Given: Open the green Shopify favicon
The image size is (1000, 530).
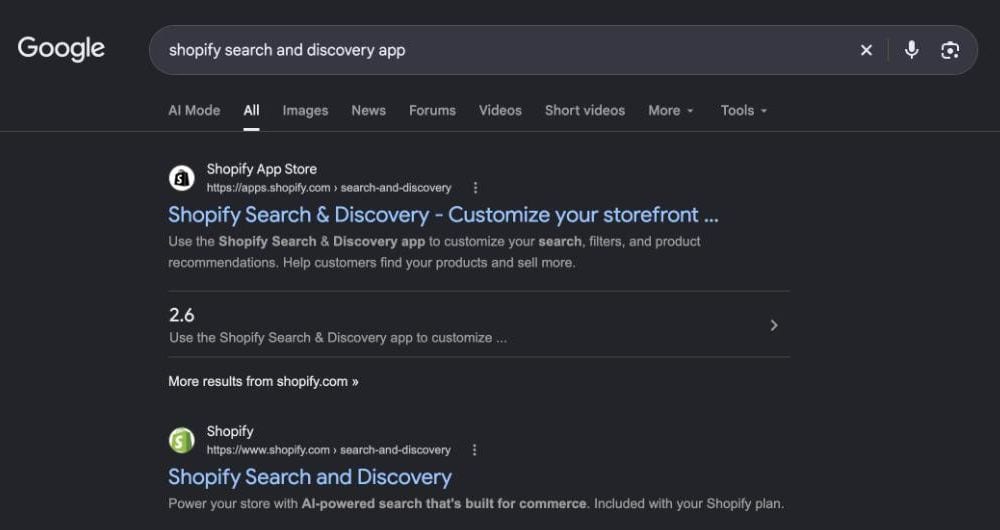Looking at the screenshot, I should (x=182, y=440).
